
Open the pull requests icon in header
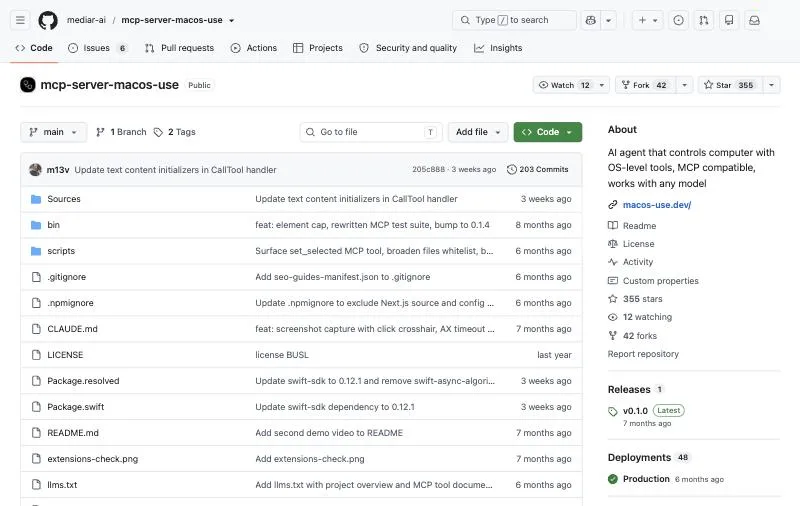point(704,20)
